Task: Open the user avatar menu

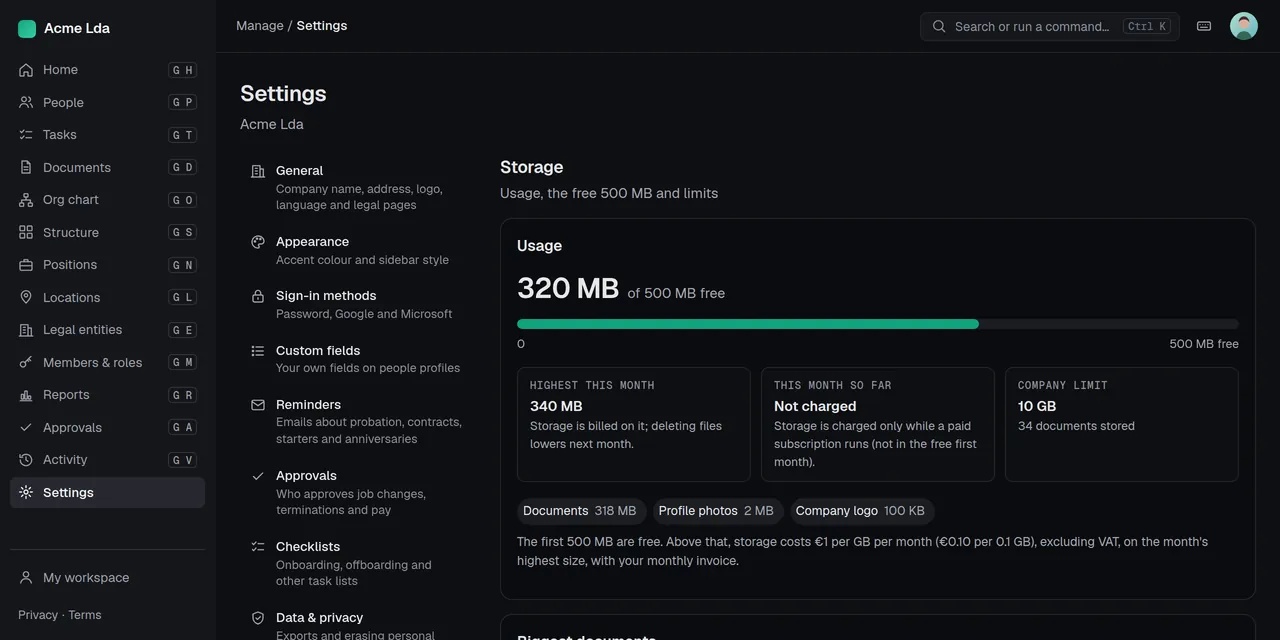Action: coord(1244,26)
